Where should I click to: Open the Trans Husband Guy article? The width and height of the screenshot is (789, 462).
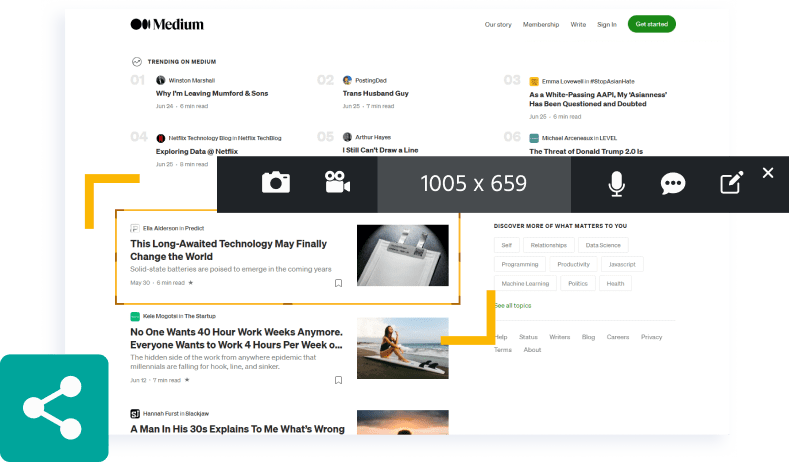point(375,94)
